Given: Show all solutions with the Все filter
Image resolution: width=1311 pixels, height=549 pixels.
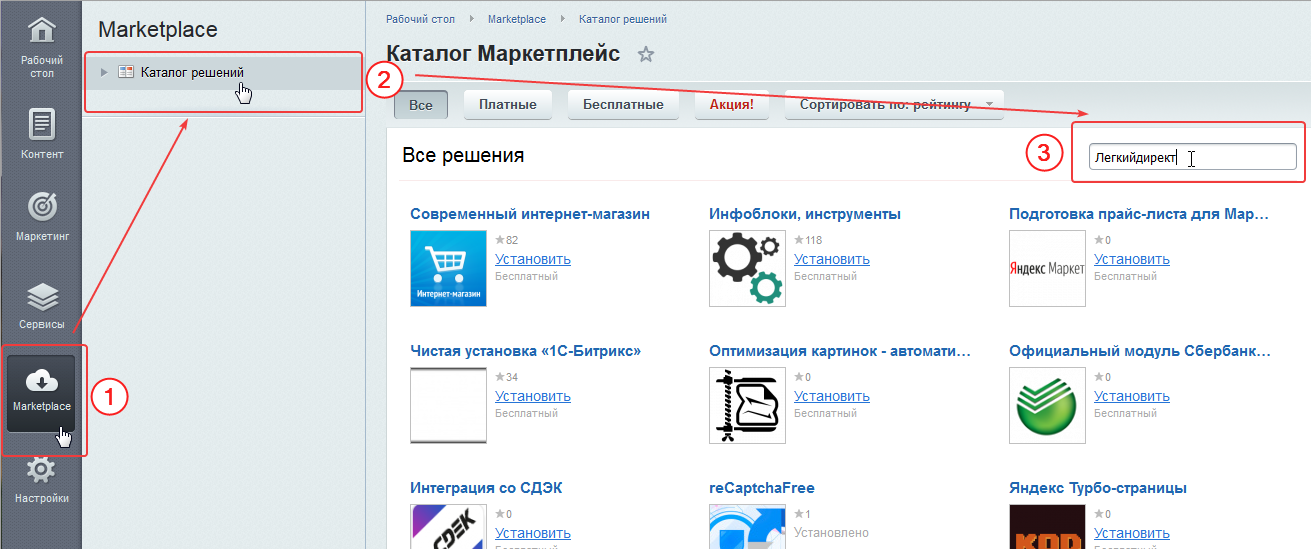Looking at the screenshot, I should [421, 104].
